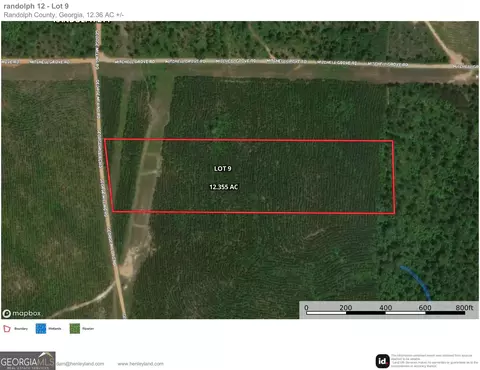Select the red Boundary legend icon
Image resolution: width=480 pixels, height=370 pixels.
[x=7, y=329]
